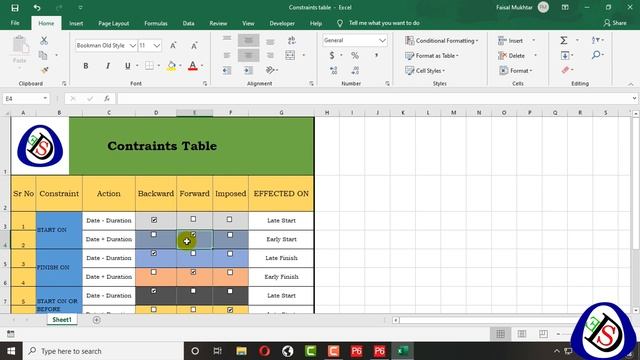Viewport: 640px width, 360px height.
Task: Decrease the font size
Action: pos(194,45)
